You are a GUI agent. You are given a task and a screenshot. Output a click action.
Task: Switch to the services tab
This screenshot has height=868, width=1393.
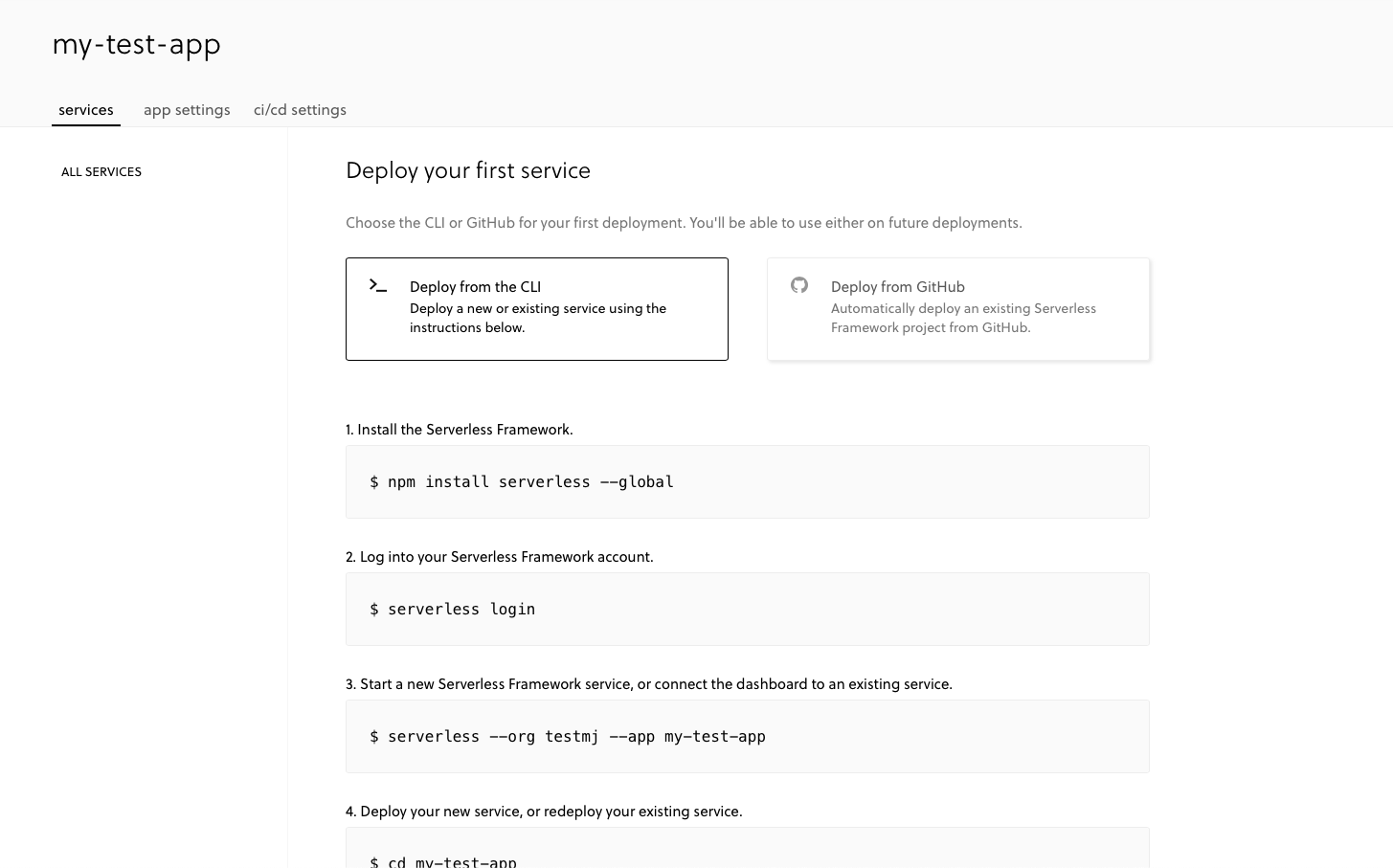pos(86,110)
